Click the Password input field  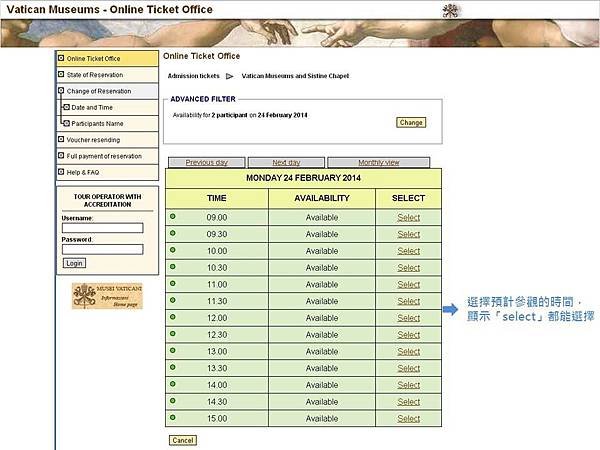coord(103,249)
